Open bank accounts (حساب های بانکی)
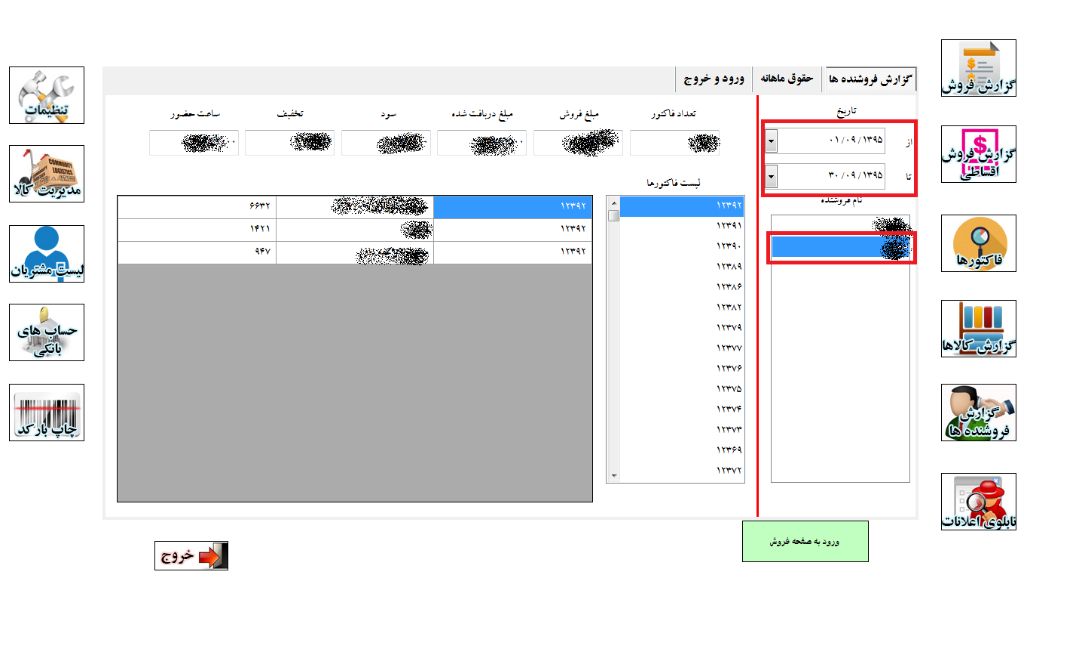1085x649 pixels. (x=47, y=332)
